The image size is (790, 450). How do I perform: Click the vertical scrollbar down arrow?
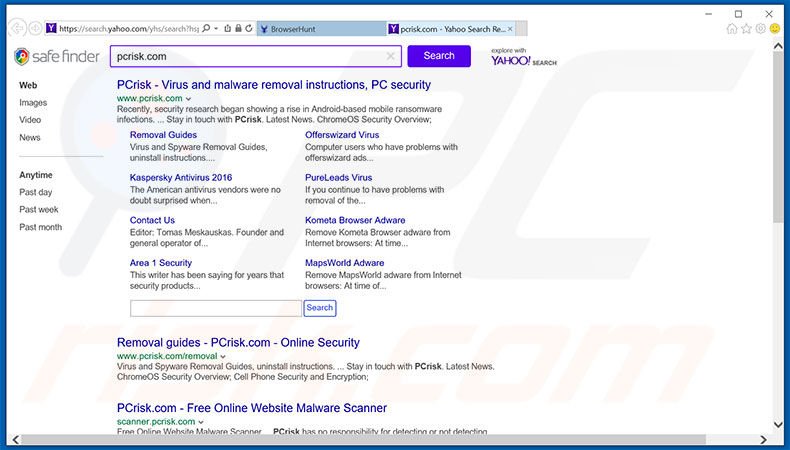[778, 425]
